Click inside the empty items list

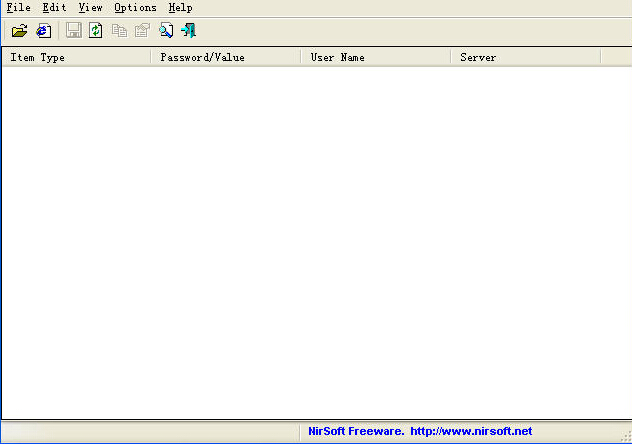coord(315,240)
